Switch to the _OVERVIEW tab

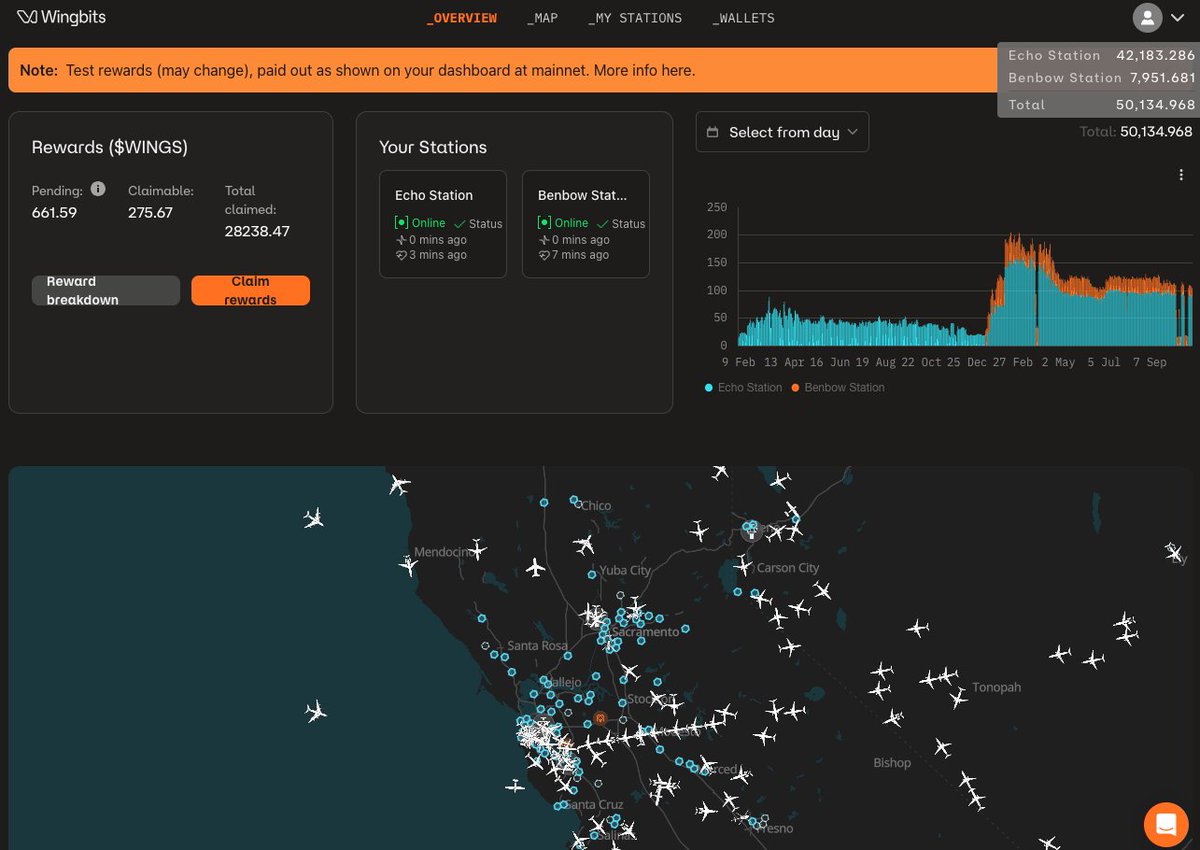[461, 18]
